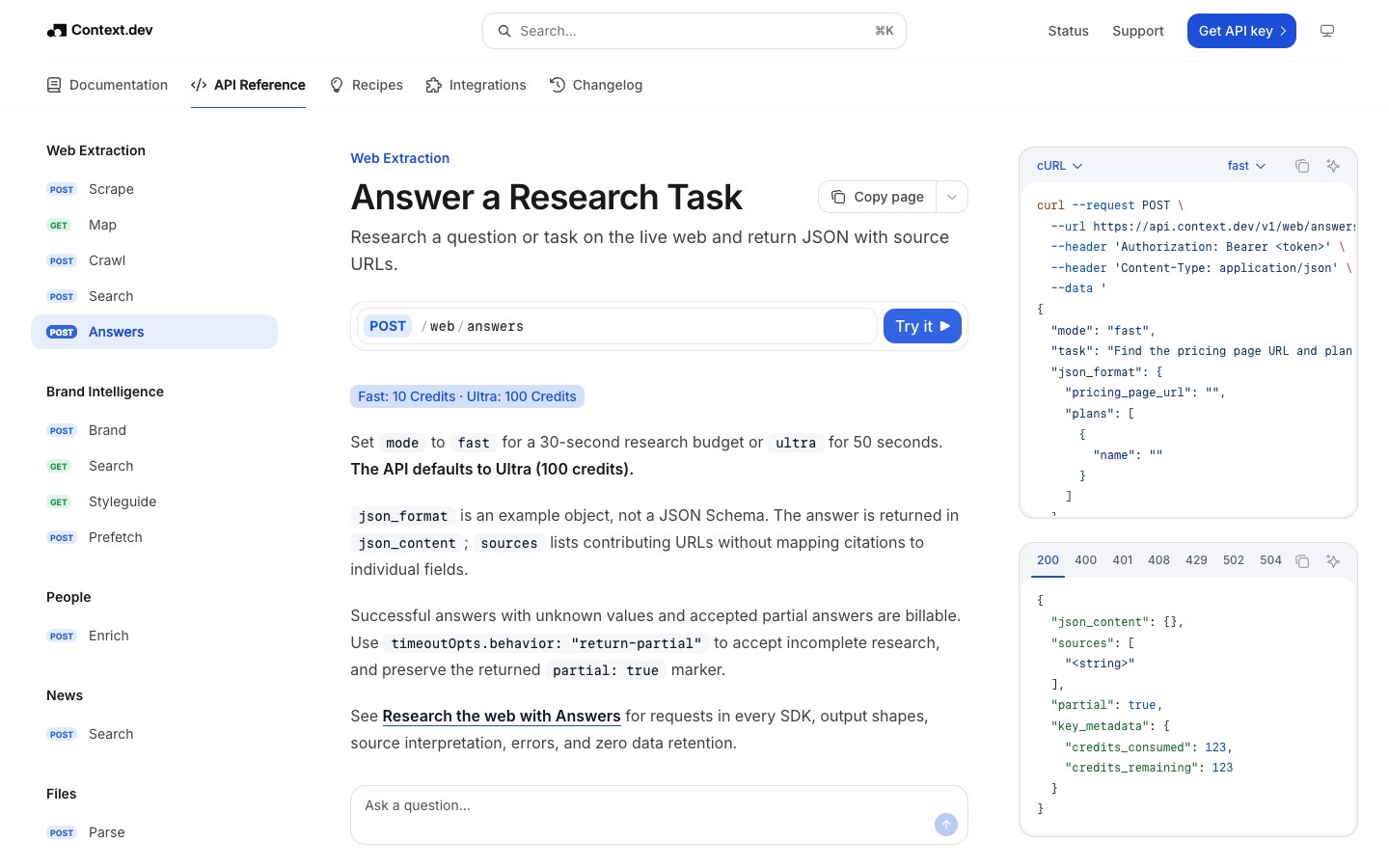
Task: Open the Brand endpoint page
Action: [154, 430]
